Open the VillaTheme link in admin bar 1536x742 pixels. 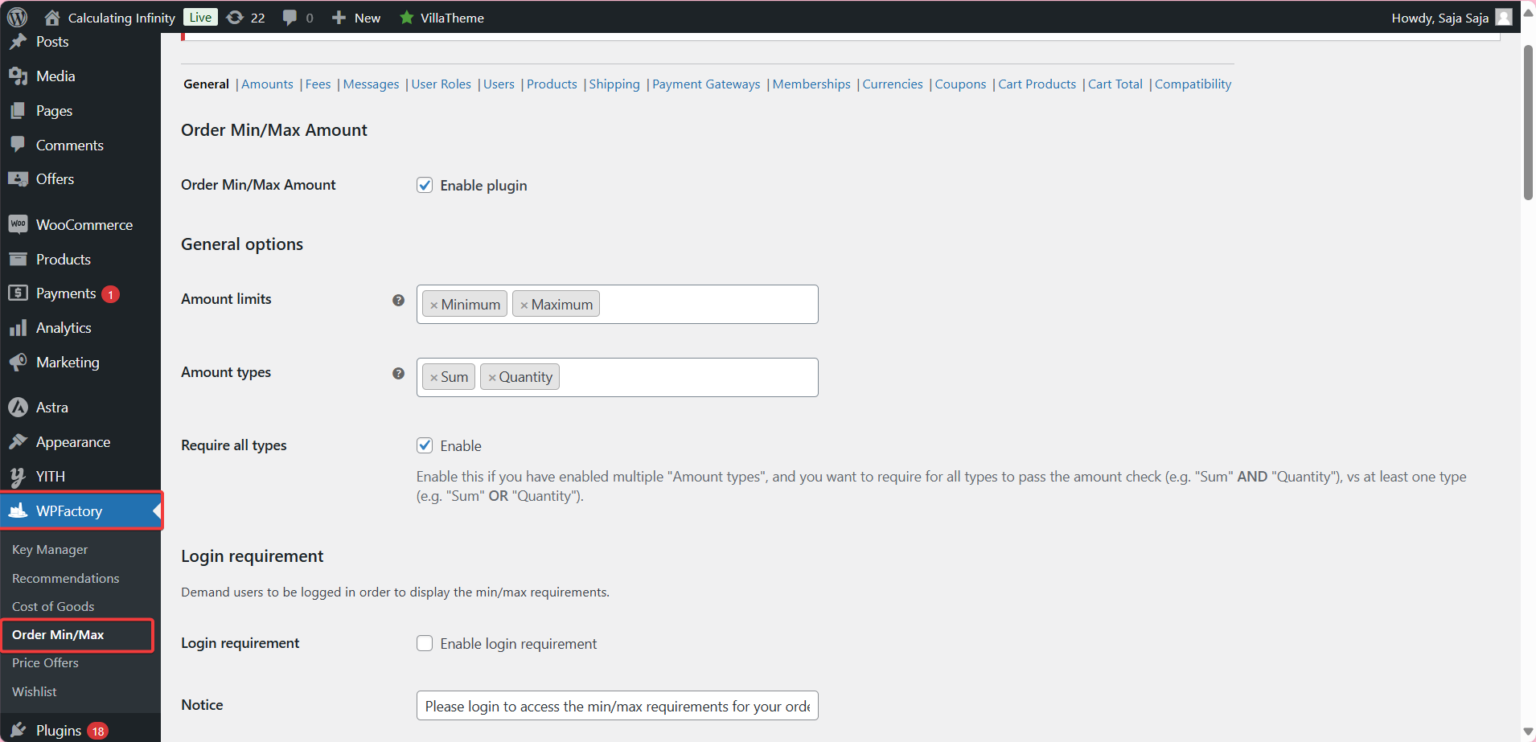click(x=449, y=17)
